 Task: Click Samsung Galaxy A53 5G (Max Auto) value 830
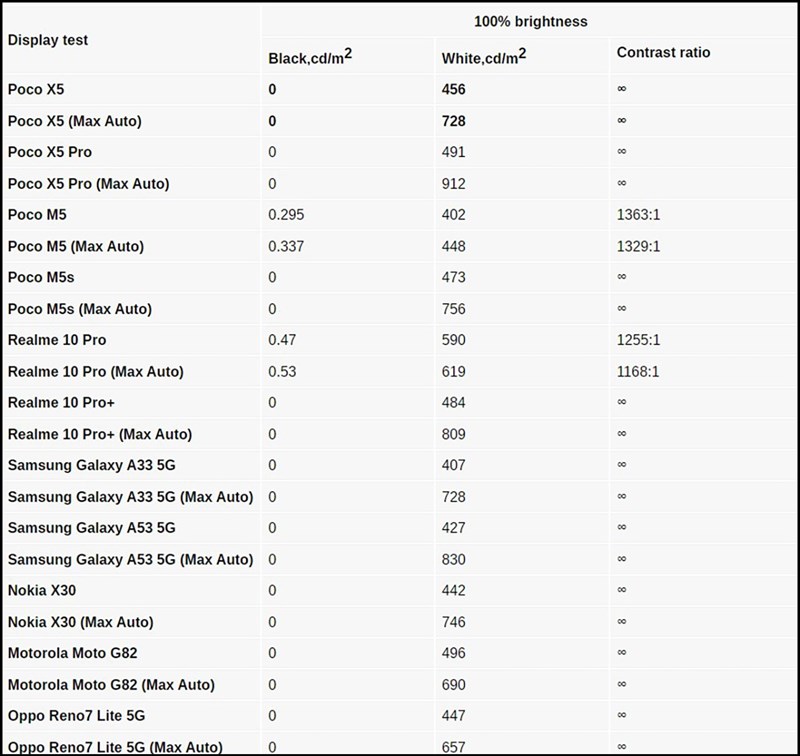click(454, 560)
